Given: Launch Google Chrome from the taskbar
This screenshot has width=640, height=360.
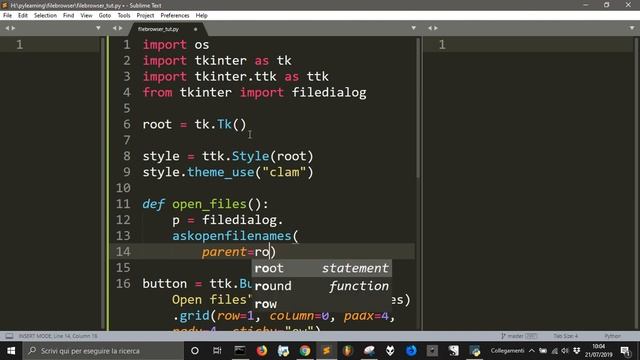Looking at the screenshot, I should [305, 351].
